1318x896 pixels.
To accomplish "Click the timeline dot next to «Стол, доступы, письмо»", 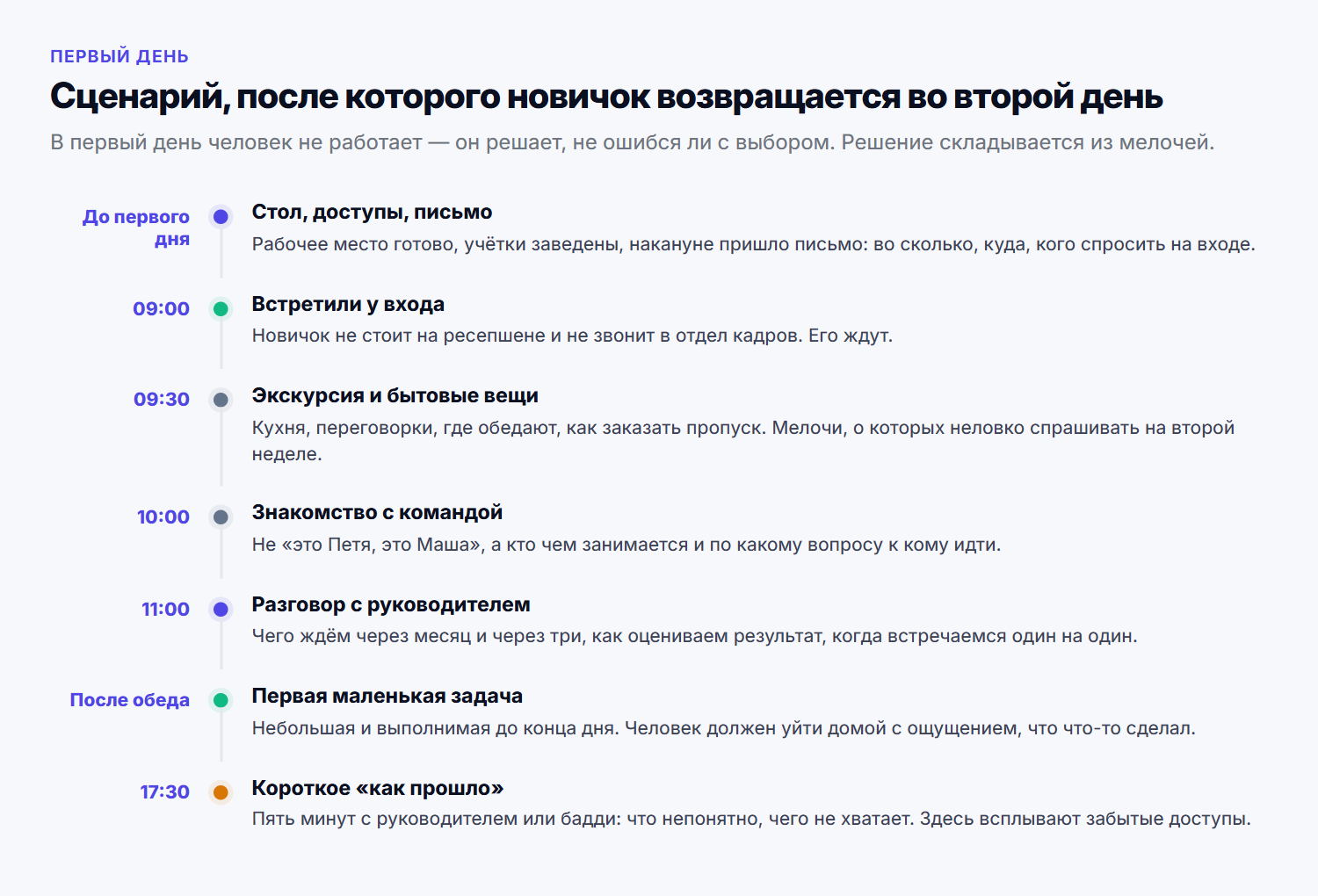I will [x=221, y=216].
